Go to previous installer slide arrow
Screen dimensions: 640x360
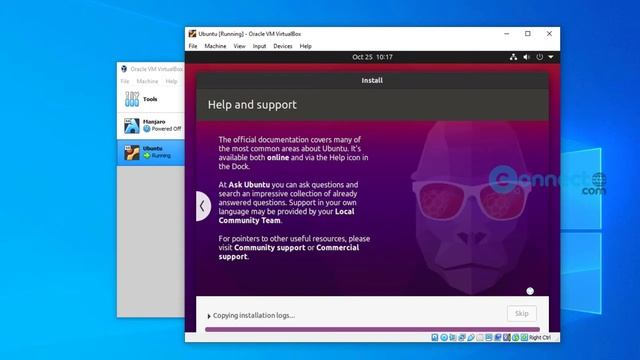[x=203, y=206]
